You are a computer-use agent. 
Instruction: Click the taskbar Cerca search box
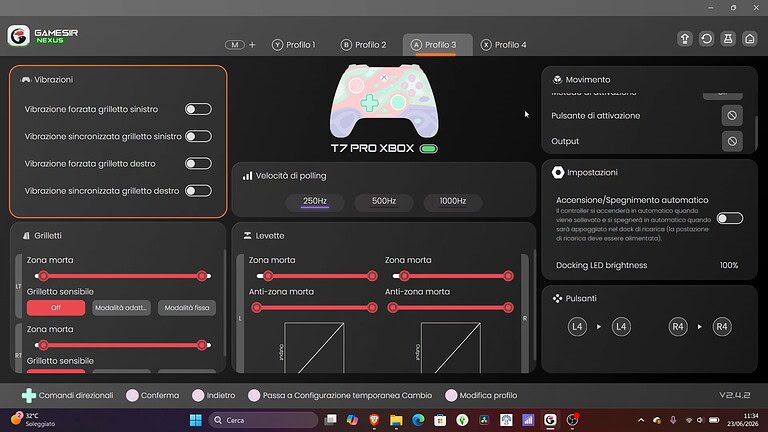pos(263,420)
